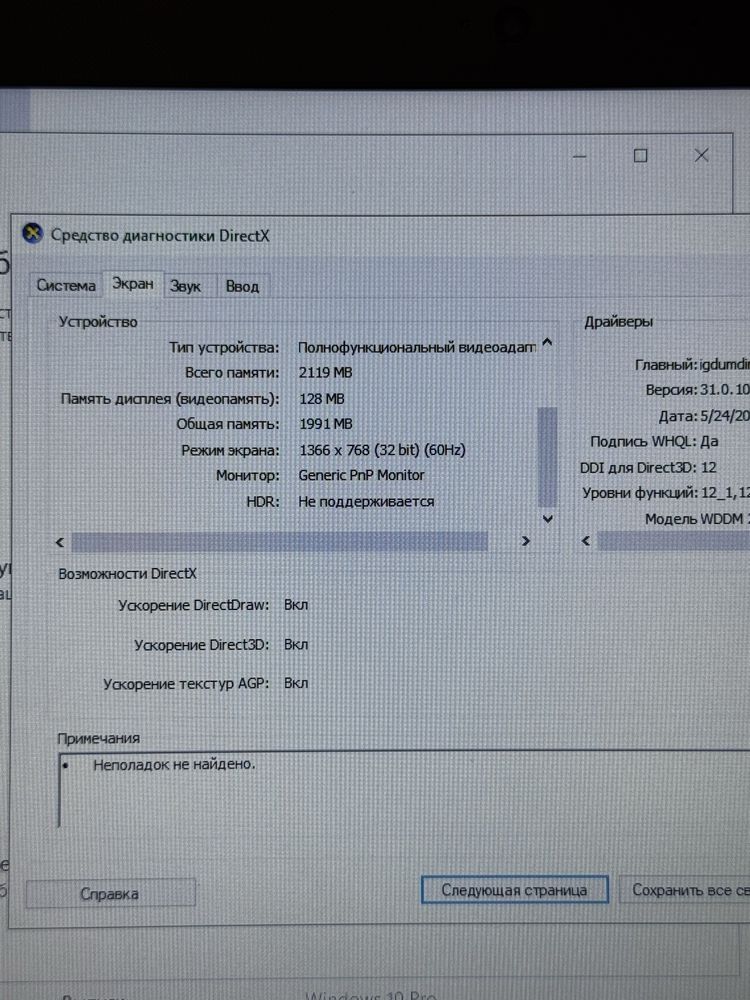Click DDI для Direct3D: 12 entry
The height and width of the screenshot is (1000, 750).
pyautogui.click(x=648, y=467)
